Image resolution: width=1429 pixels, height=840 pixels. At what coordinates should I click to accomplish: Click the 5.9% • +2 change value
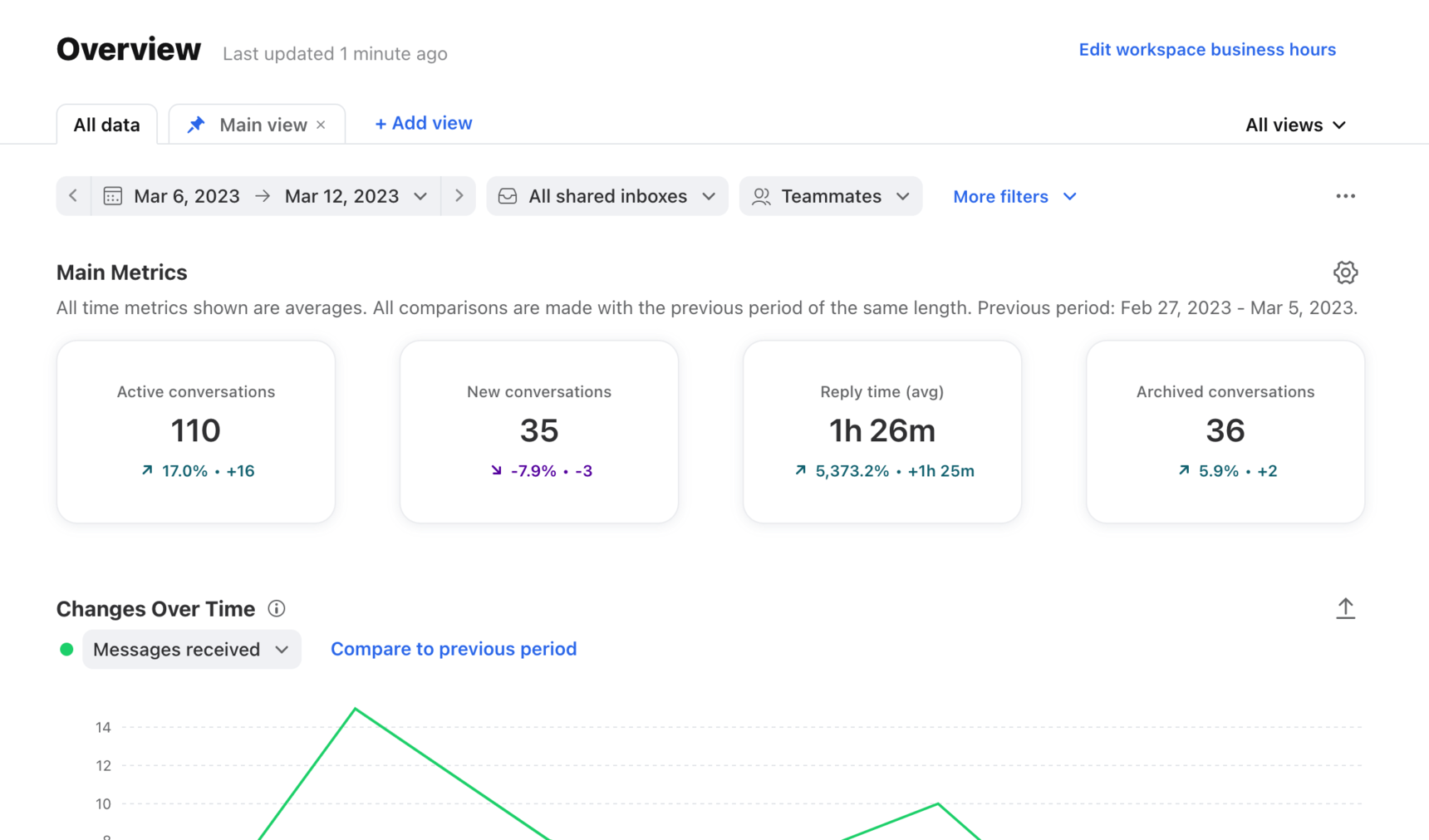coord(1228,471)
